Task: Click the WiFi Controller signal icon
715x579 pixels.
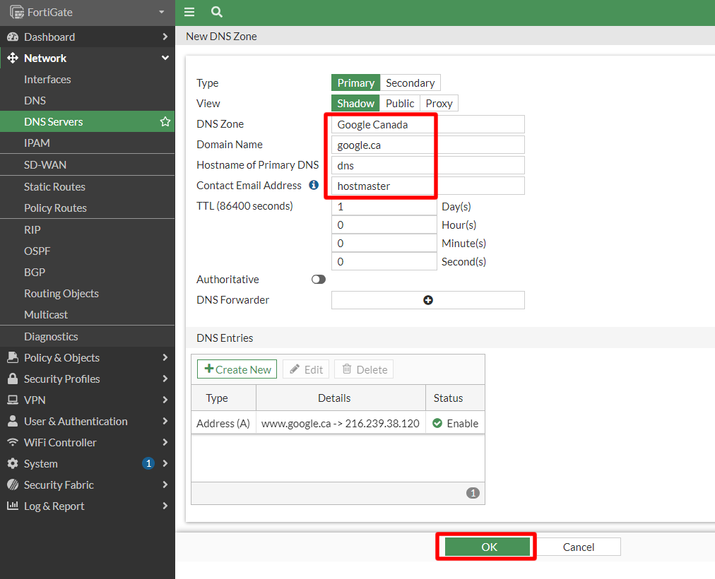Action: (x=13, y=442)
